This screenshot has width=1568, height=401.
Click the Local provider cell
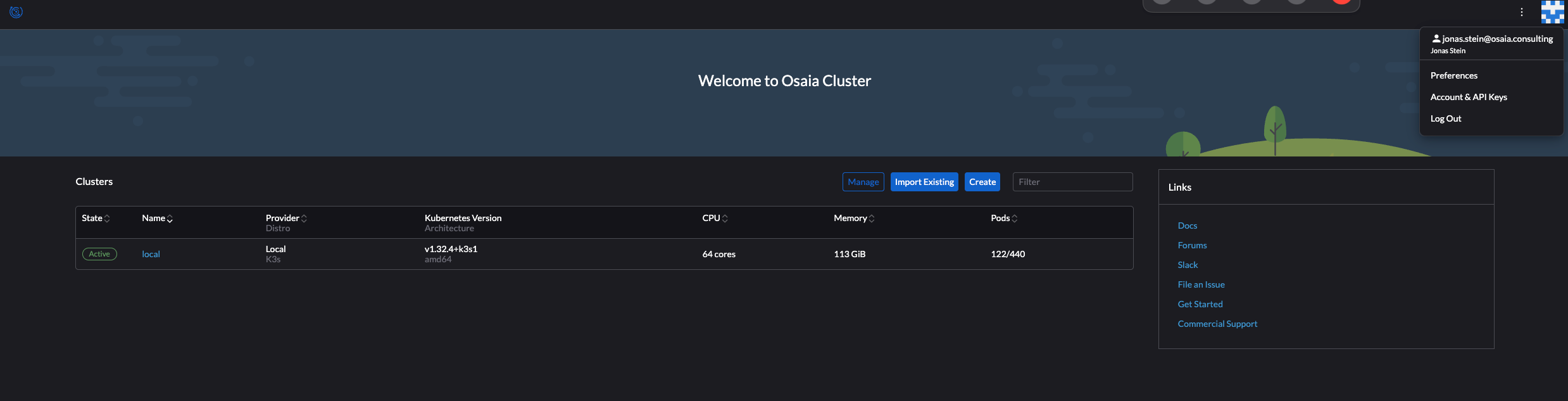pos(276,249)
